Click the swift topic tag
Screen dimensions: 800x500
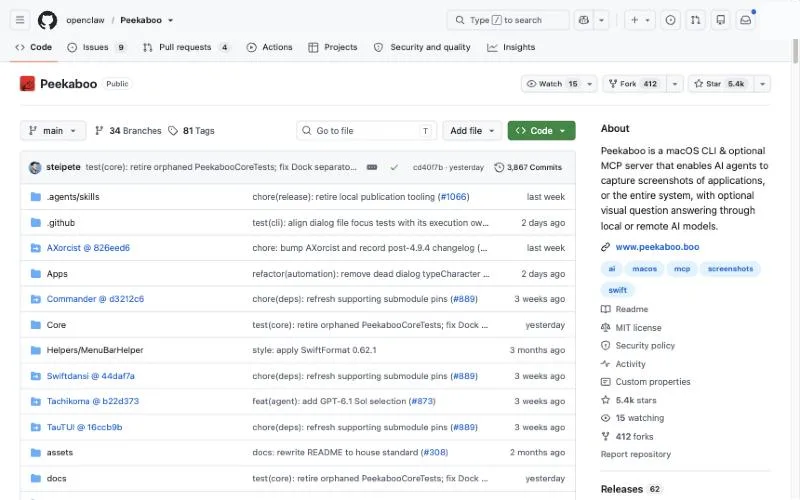pos(617,290)
